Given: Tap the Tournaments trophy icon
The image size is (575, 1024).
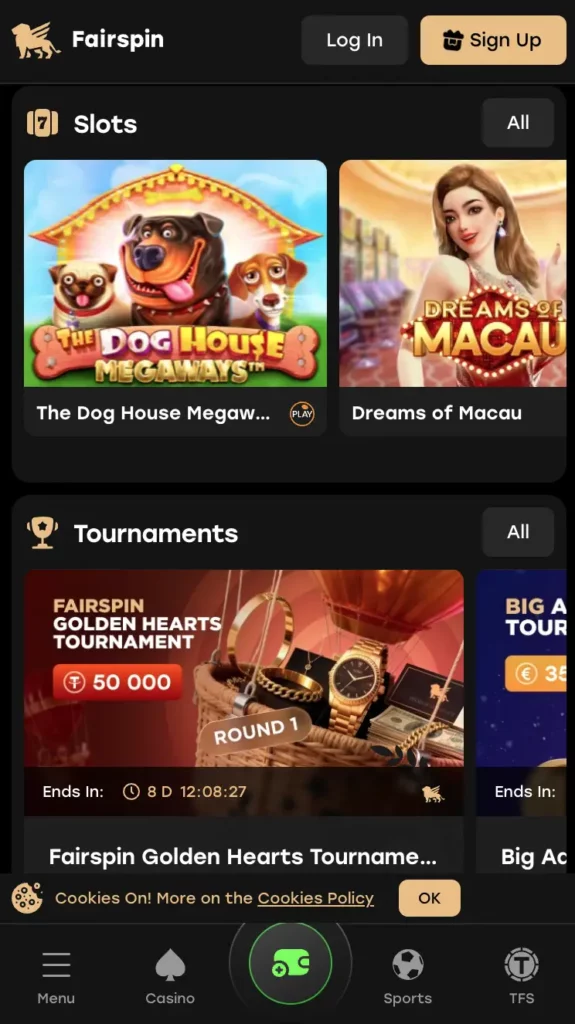Looking at the screenshot, I should pyautogui.click(x=42, y=533).
